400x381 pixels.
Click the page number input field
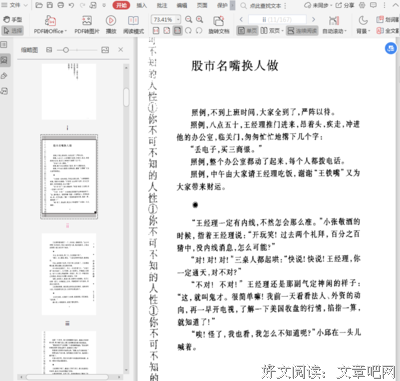click(277, 19)
